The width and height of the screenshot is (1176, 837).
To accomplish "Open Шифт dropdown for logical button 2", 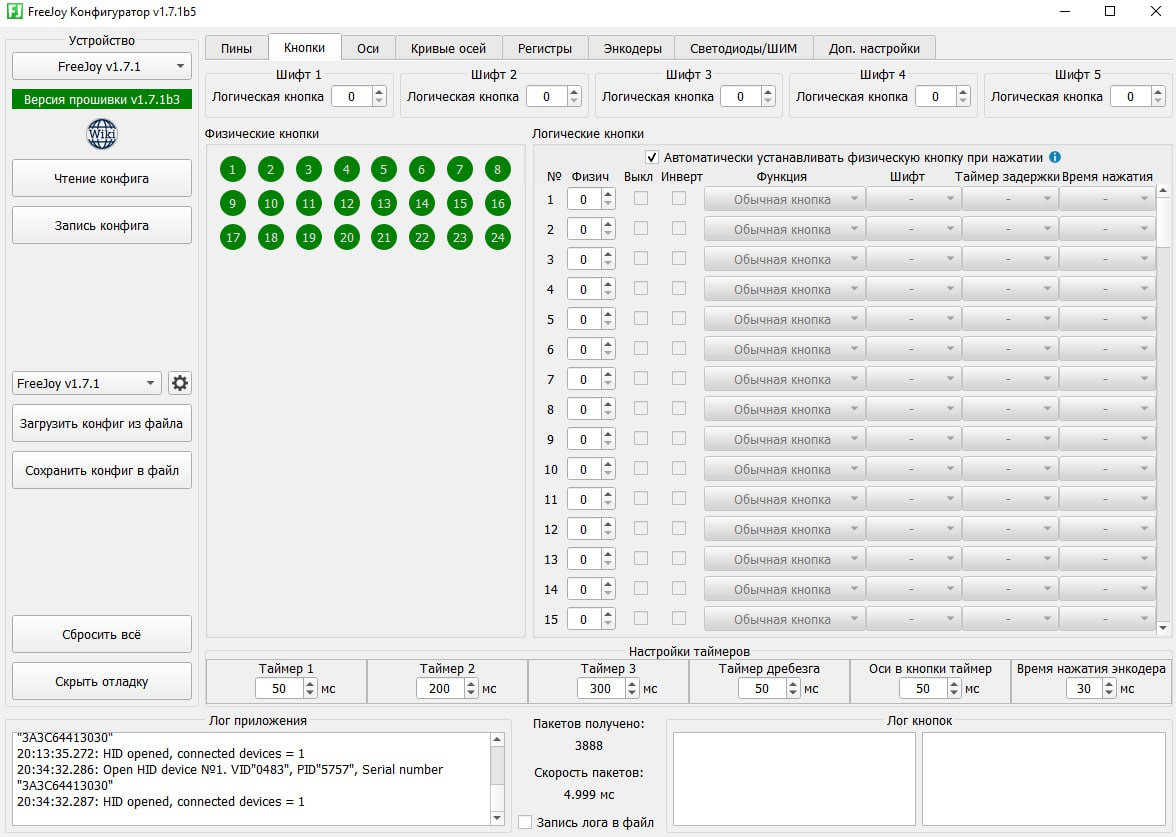I will coord(913,230).
